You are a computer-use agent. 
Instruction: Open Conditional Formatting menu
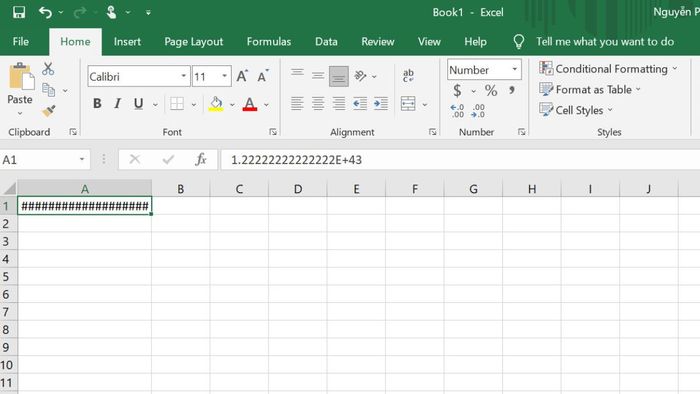608,69
